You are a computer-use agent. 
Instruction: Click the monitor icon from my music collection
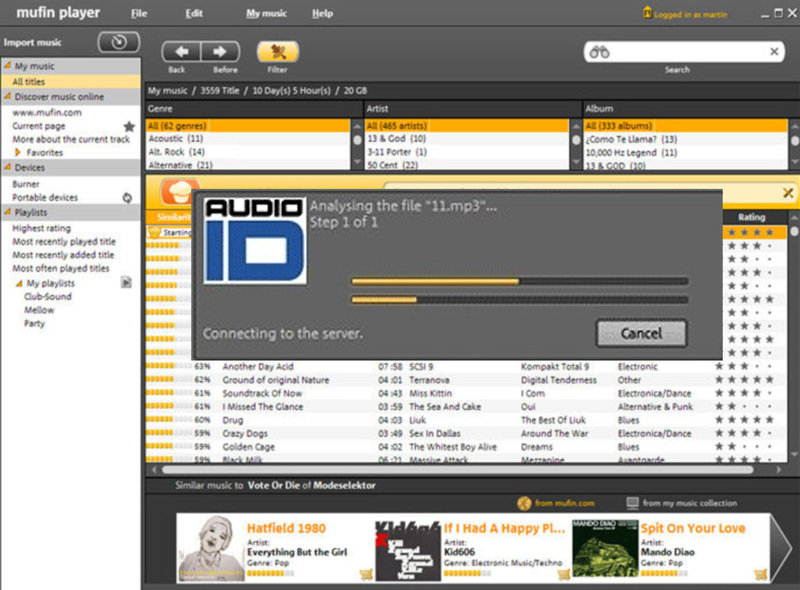[x=632, y=503]
